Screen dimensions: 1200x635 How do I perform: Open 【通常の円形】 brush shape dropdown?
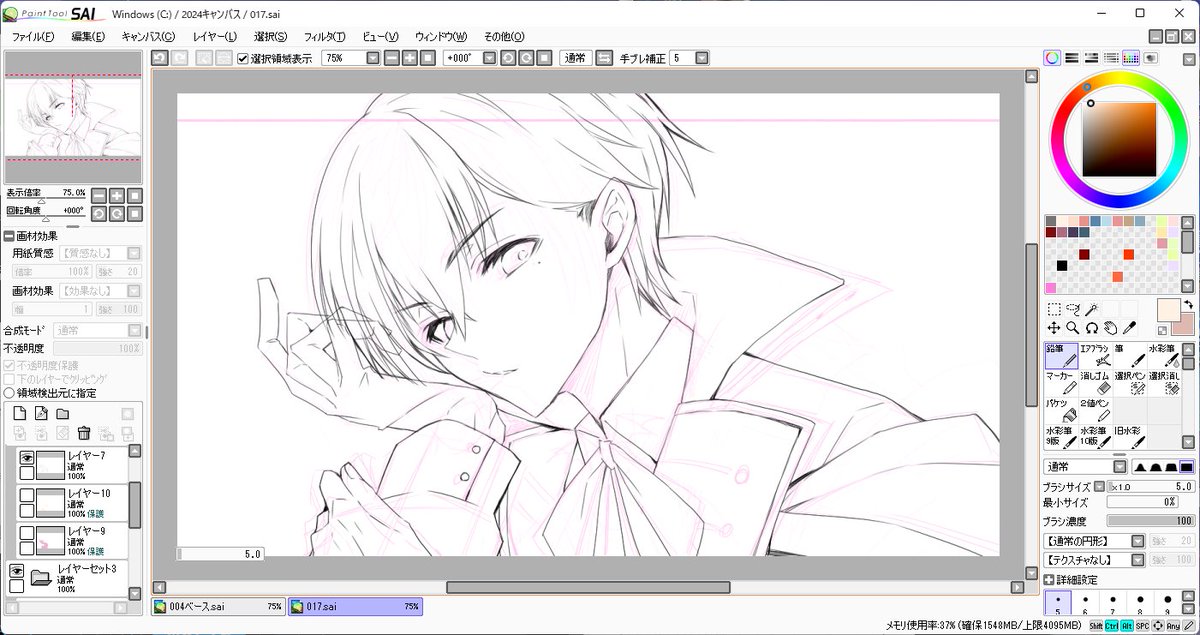tap(1137, 541)
